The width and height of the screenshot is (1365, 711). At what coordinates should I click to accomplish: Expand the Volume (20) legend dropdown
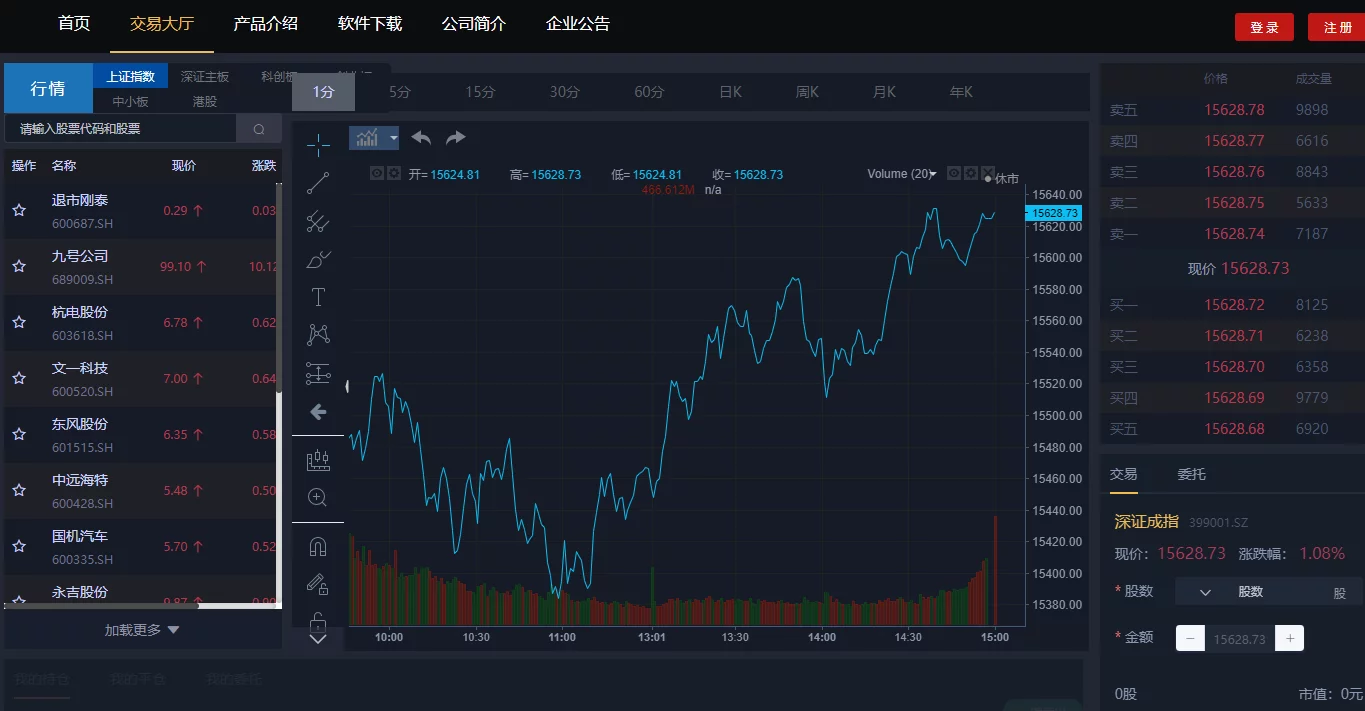(x=933, y=174)
